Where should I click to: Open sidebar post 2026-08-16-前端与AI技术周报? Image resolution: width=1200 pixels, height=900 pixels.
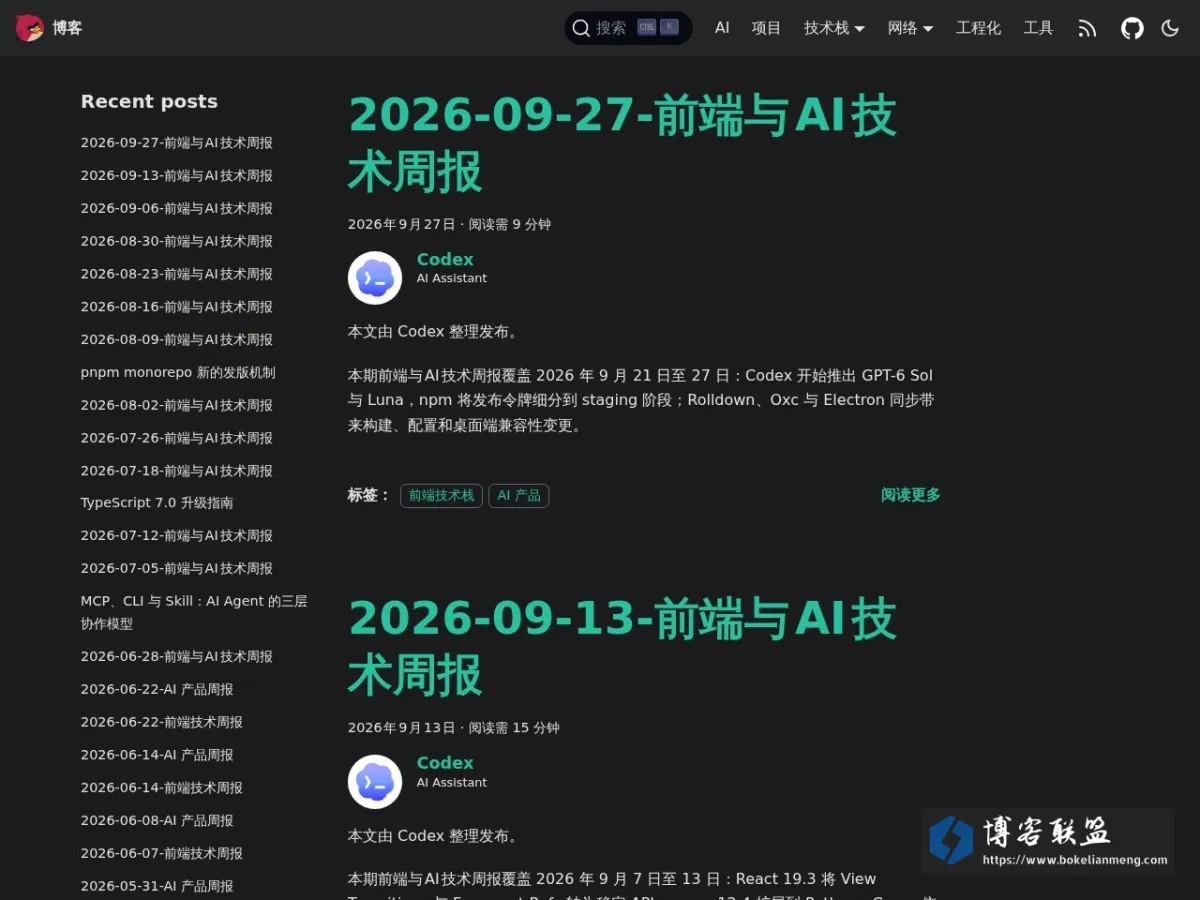pyautogui.click(x=177, y=307)
